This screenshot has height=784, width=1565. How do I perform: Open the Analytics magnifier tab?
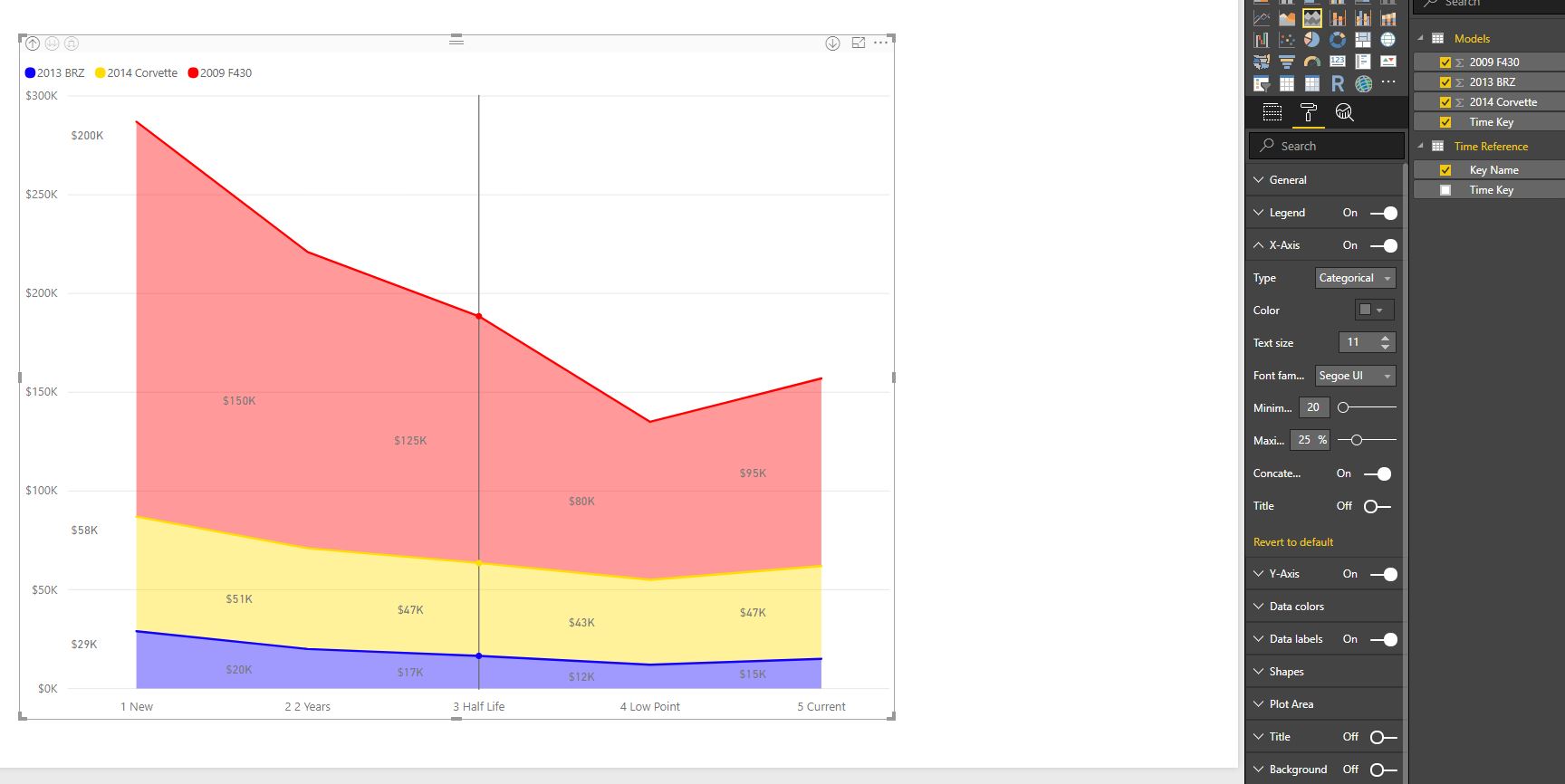pos(1345,112)
